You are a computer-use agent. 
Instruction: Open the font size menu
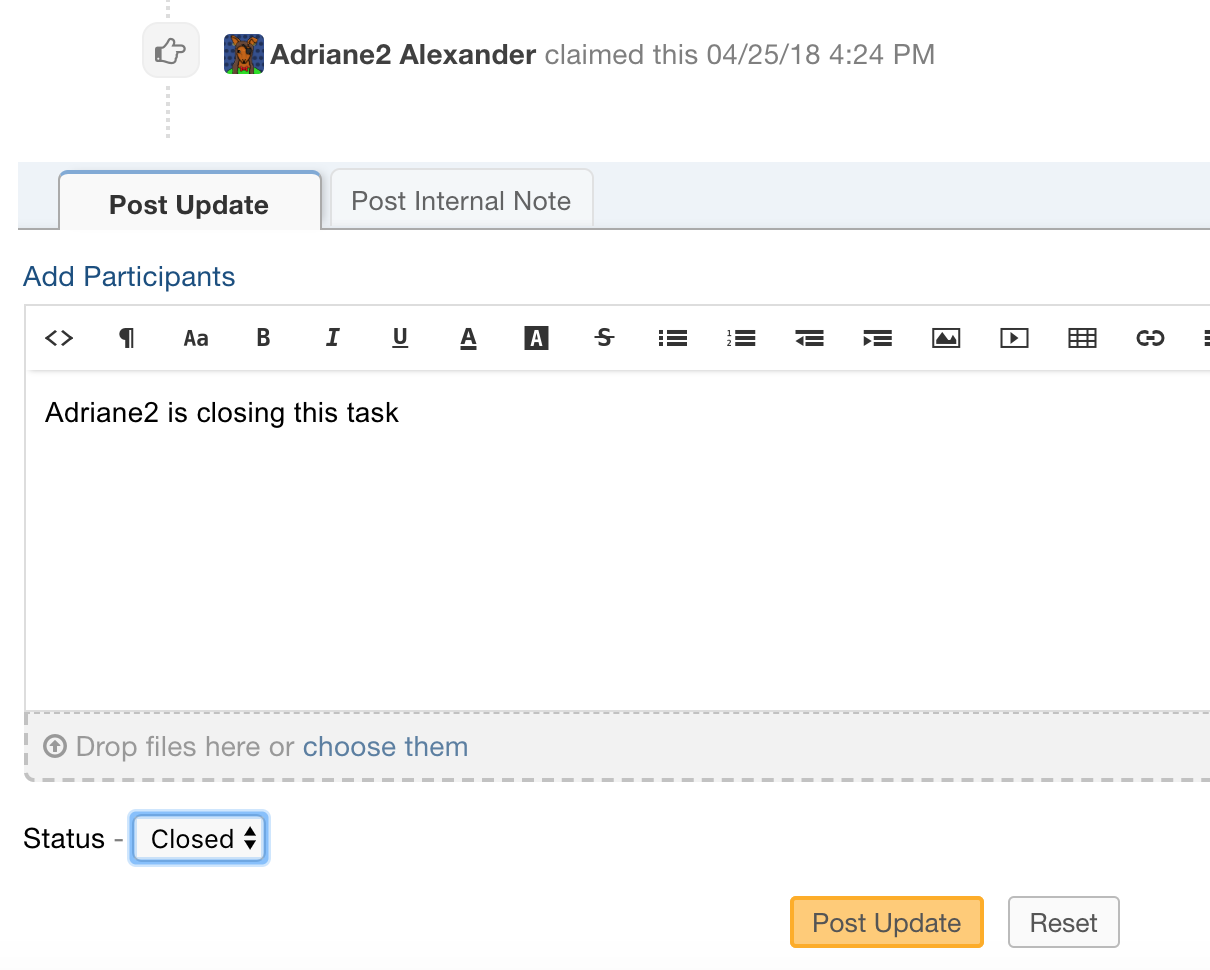[196, 338]
